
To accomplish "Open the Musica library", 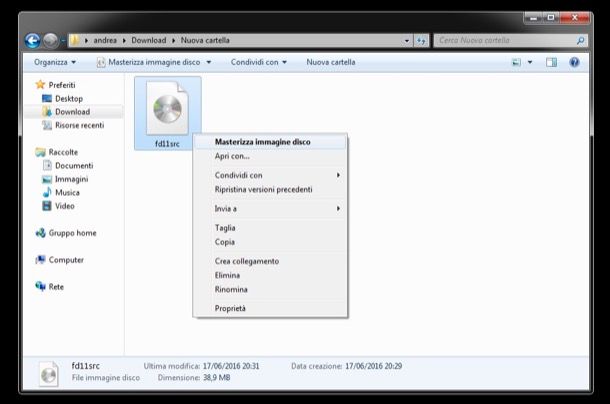I will click(67, 192).
